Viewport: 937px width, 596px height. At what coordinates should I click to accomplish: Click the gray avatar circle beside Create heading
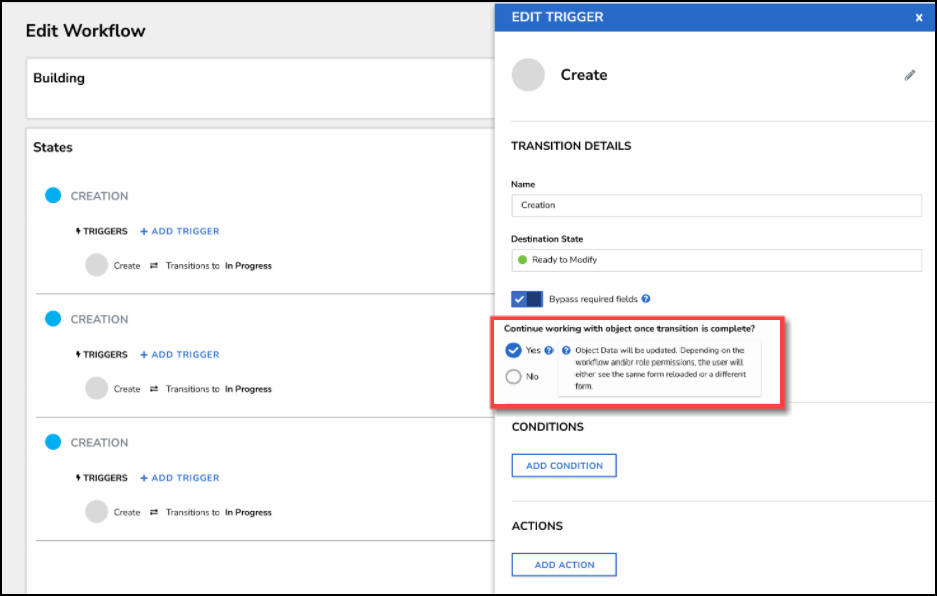(x=528, y=75)
